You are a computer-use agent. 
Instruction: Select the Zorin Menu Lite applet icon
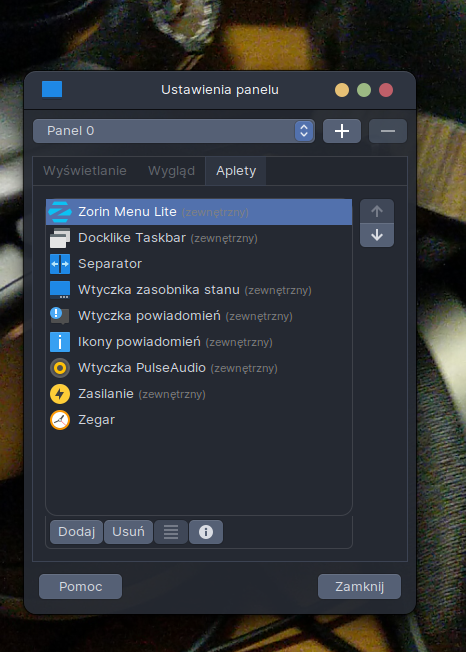[60, 212]
